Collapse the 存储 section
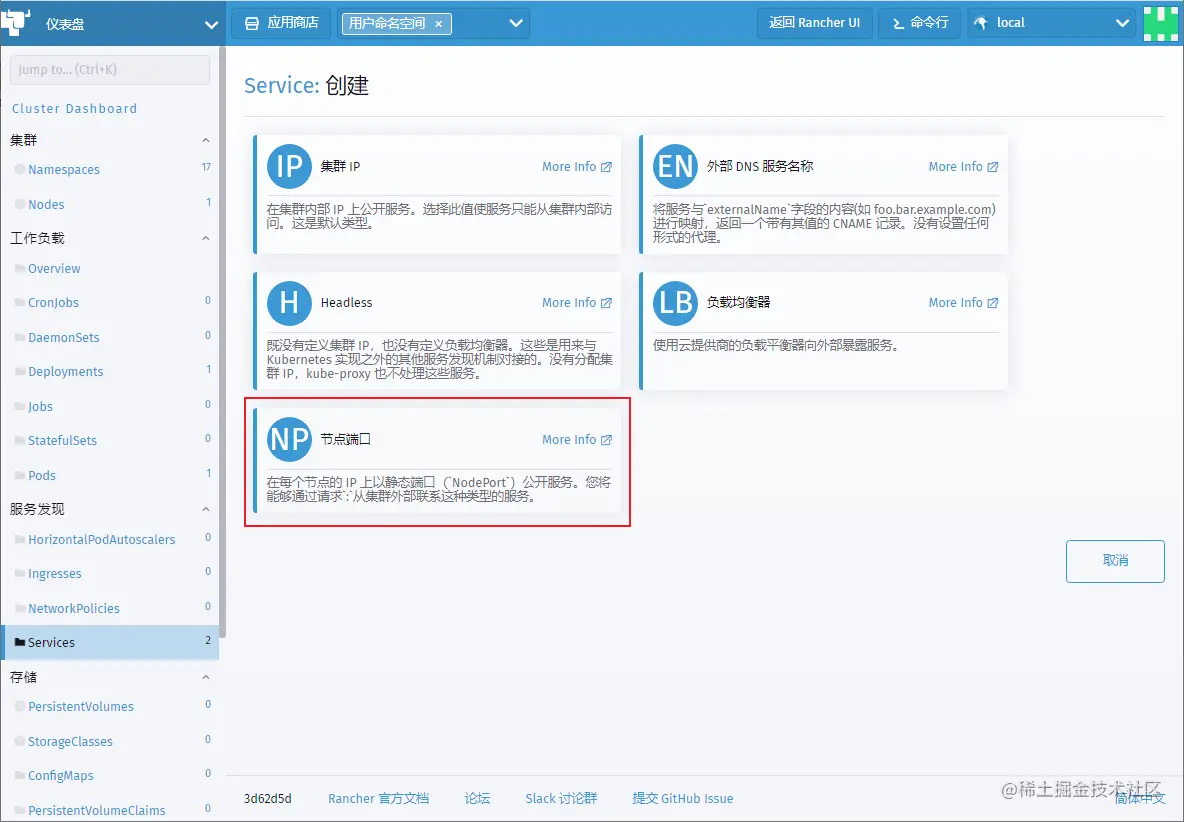 click(x=205, y=678)
